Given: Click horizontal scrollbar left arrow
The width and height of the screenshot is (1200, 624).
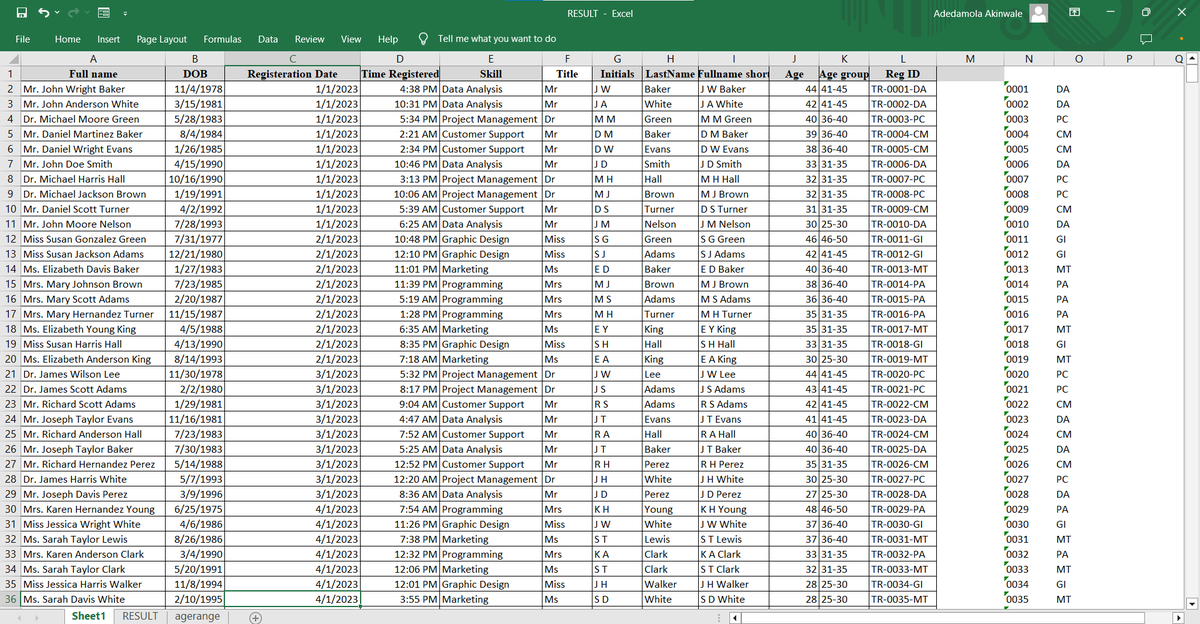Looking at the screenshot, I should [737, 616].
